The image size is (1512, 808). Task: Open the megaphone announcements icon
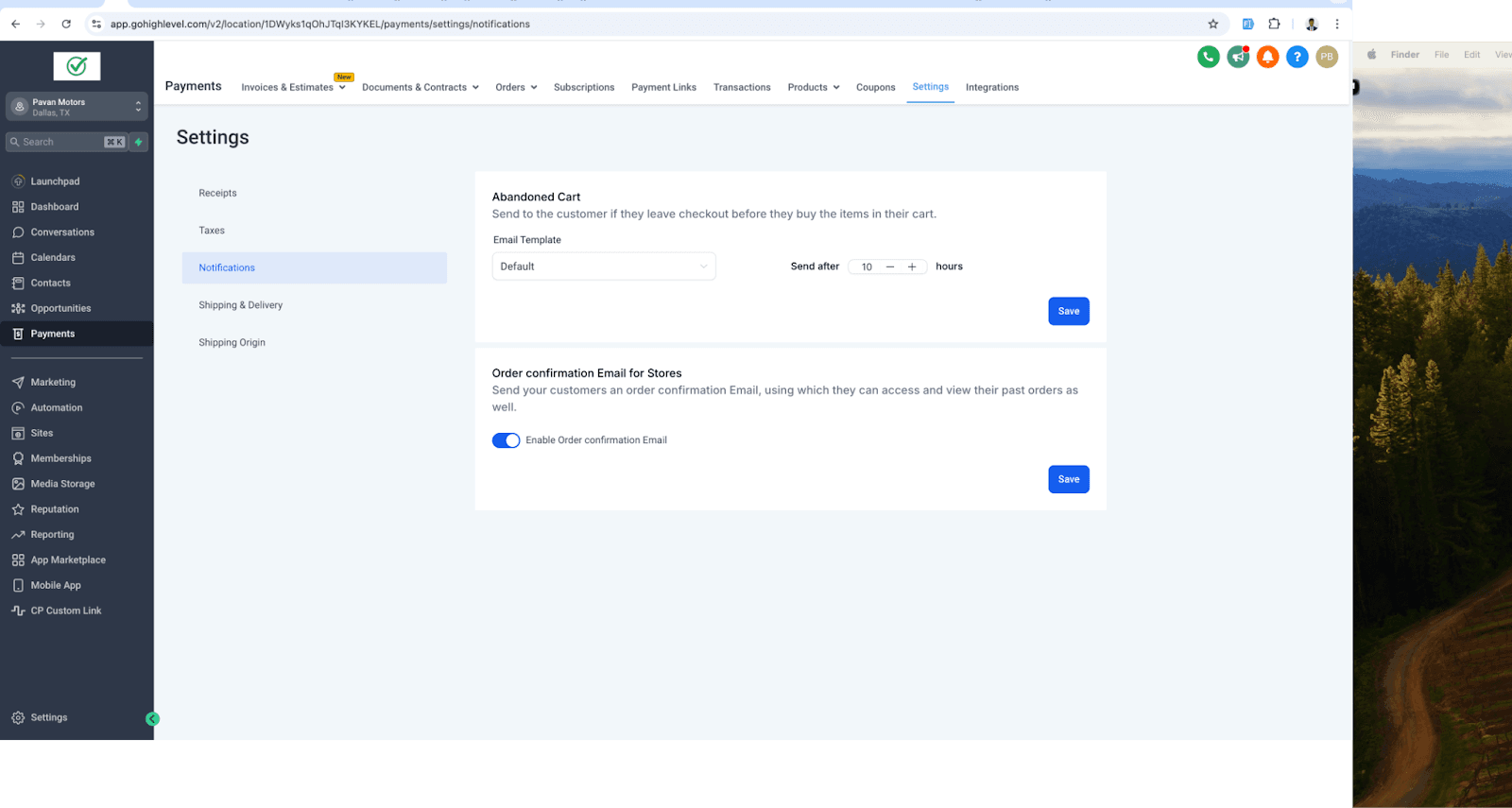pyautogui.click(x=1238, y=57)
